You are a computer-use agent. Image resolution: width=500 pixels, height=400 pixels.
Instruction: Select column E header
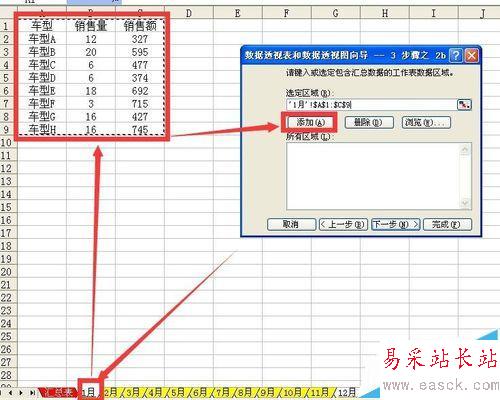pos(238,13)
